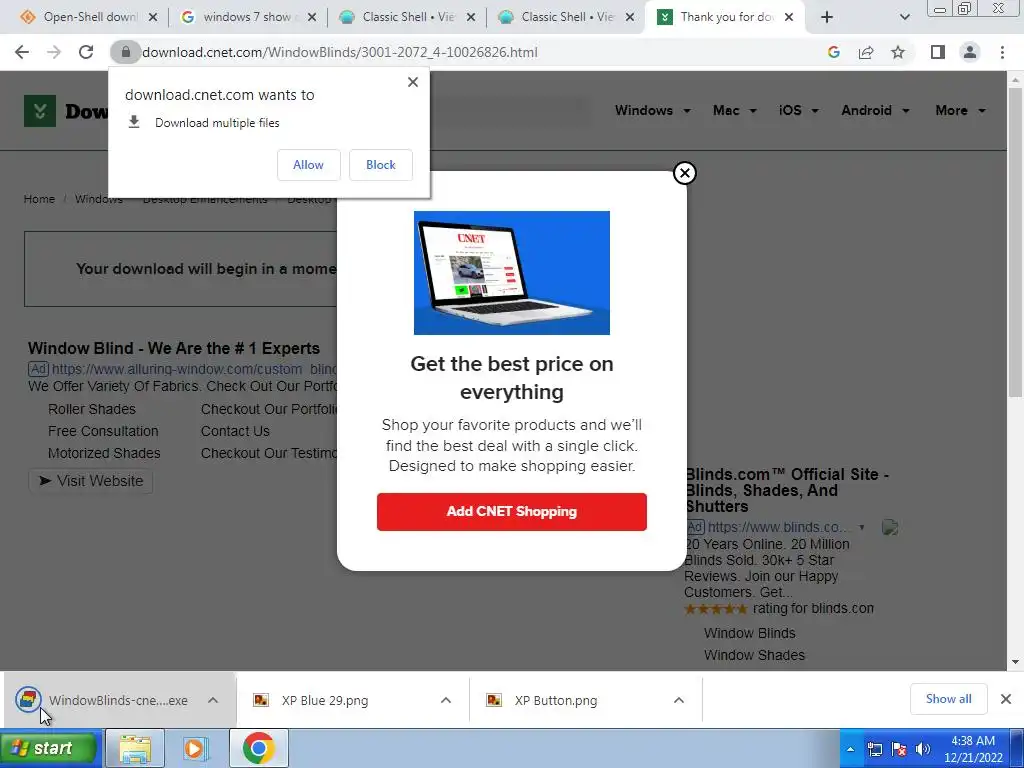
Task: Expand options for XP Button.png
Action: pos(679,700)
